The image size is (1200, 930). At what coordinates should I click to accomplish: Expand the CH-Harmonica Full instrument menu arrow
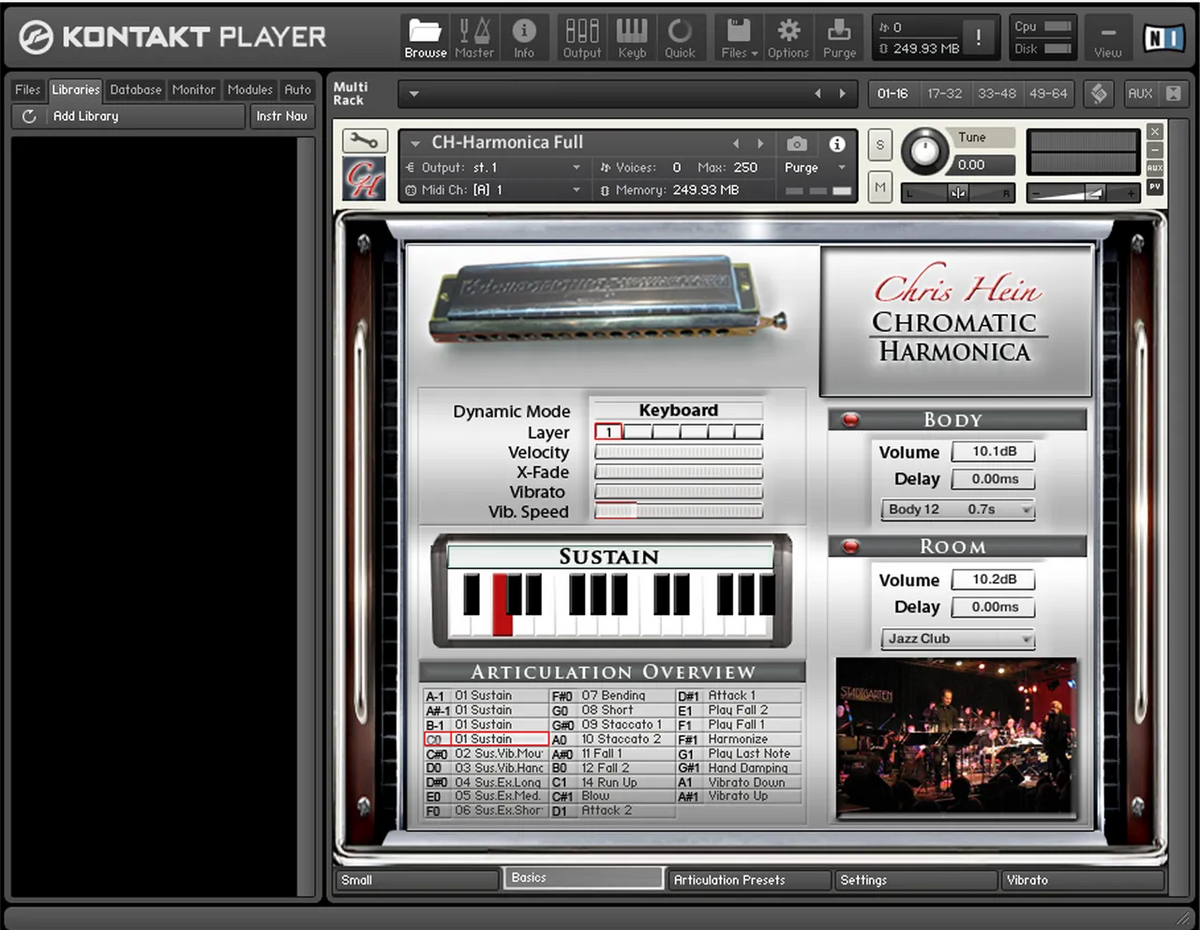click(x=414, y=144)
